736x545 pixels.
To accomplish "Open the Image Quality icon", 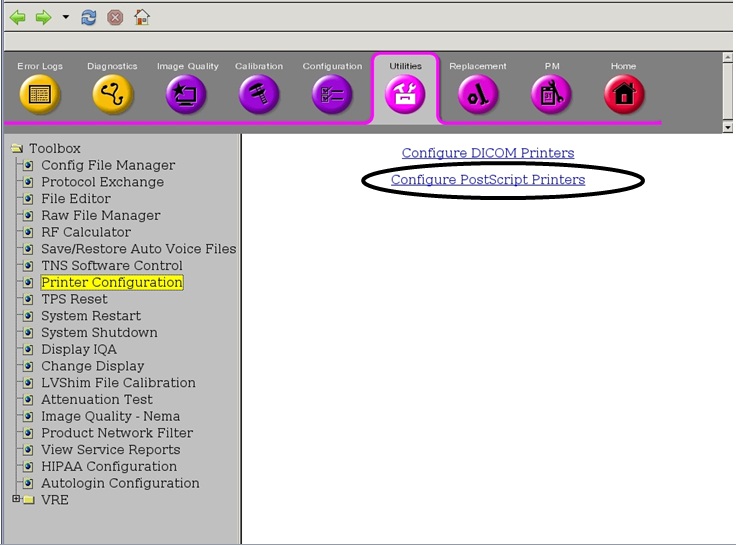I will [x=186, y=94].
